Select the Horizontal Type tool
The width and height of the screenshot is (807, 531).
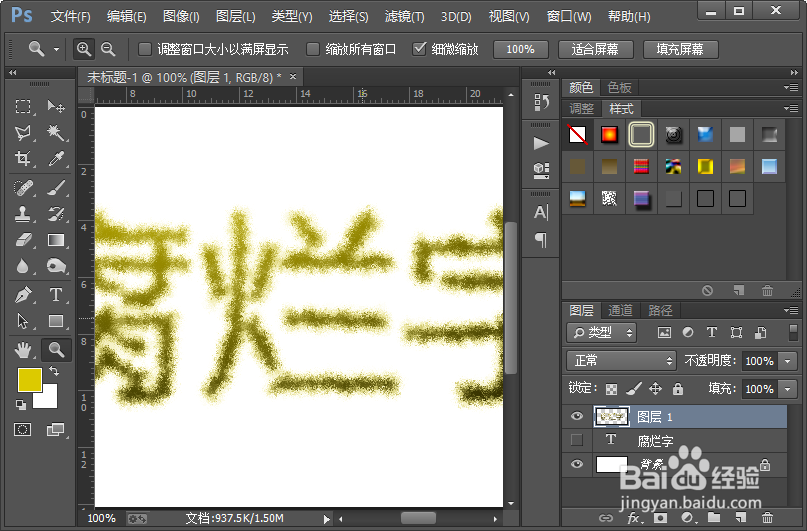click(56, 295)
